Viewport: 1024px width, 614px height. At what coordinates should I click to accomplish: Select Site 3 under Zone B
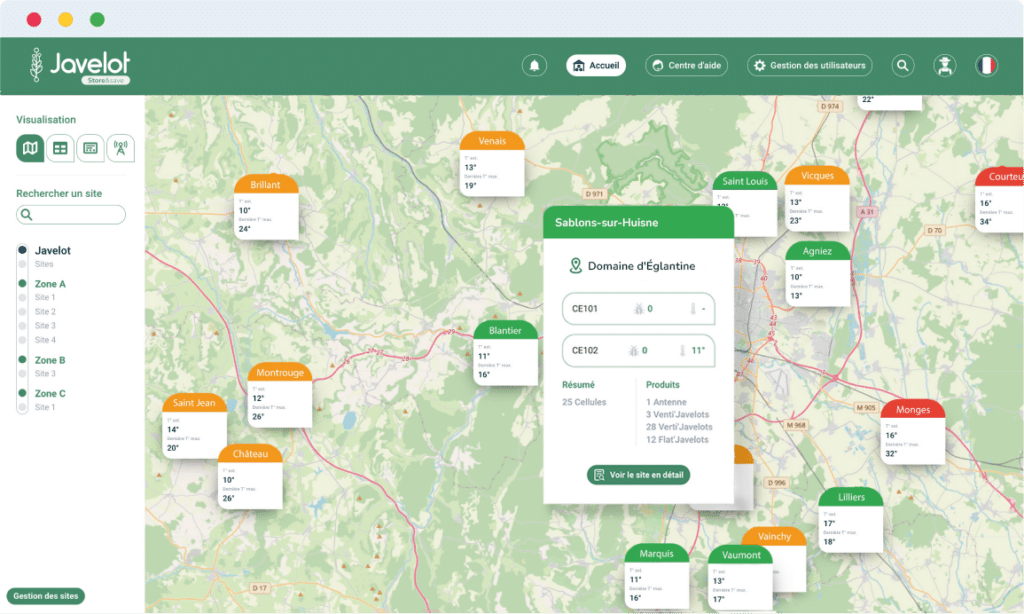coord(45,374)
